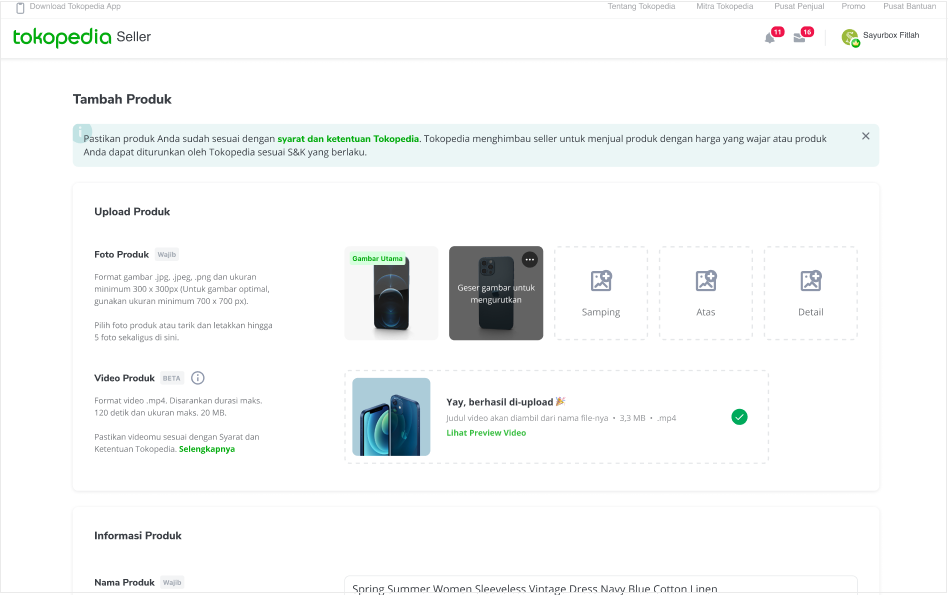Open Pusat Bantuan help center
The height and width of the screenshot is (595, 948).
(909, 6)
